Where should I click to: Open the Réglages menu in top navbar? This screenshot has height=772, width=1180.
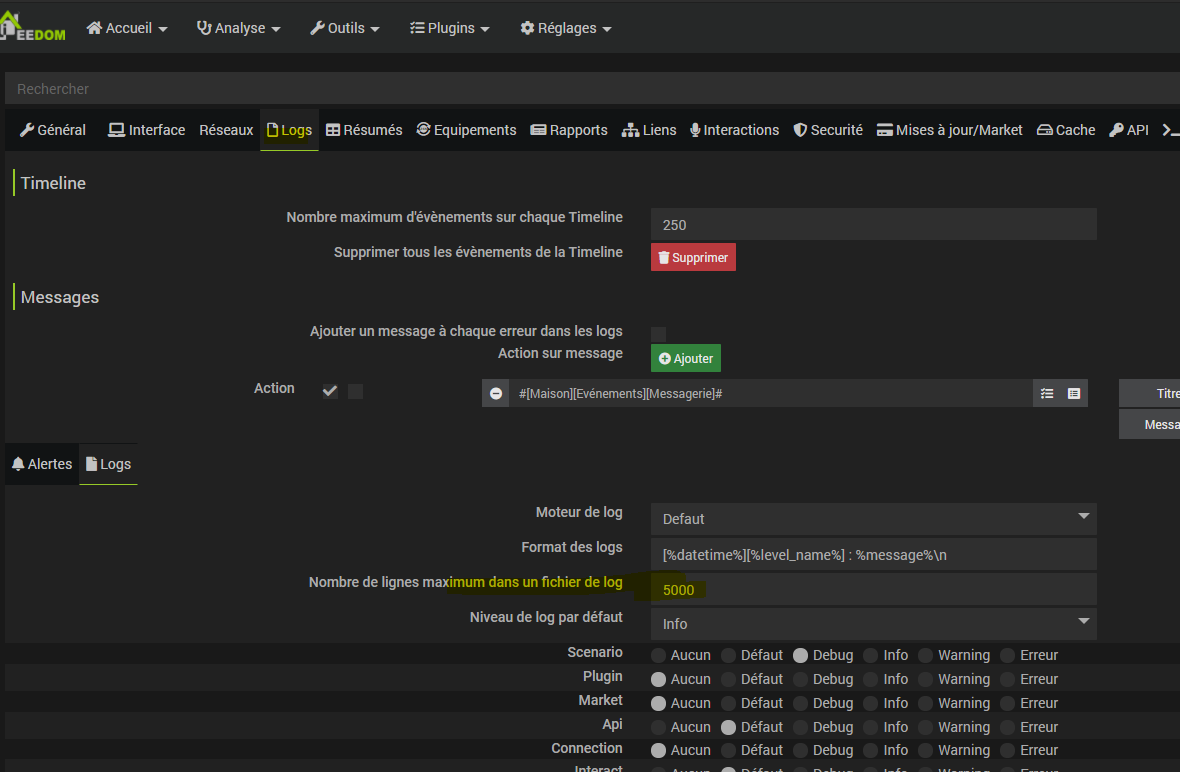click(566, 28)
